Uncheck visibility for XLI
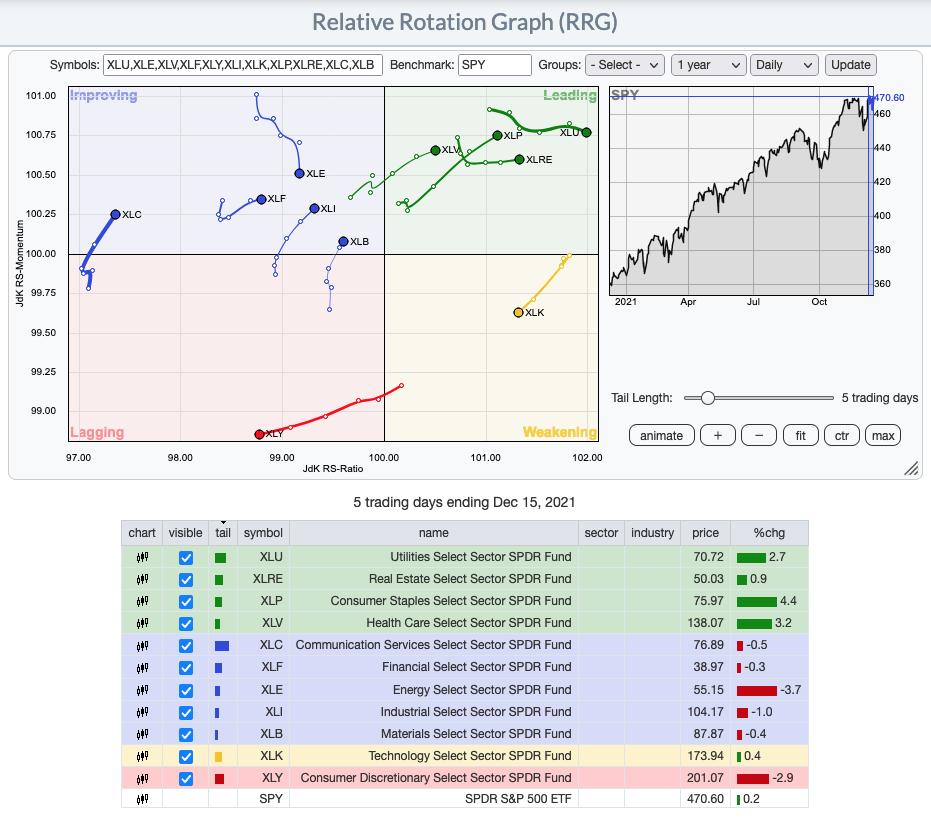This screenshot has height=819, width=931. click(186, 712)
